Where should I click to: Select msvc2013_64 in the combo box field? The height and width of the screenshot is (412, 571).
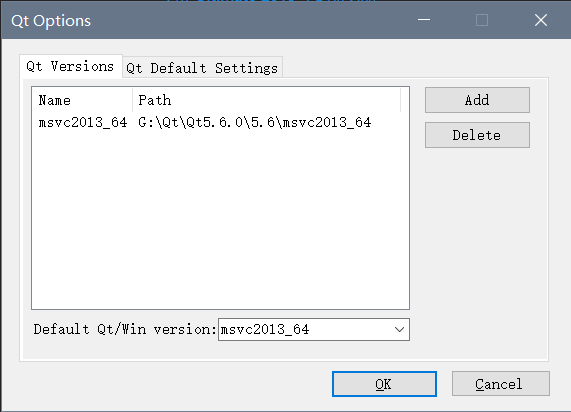coord(314,330)
